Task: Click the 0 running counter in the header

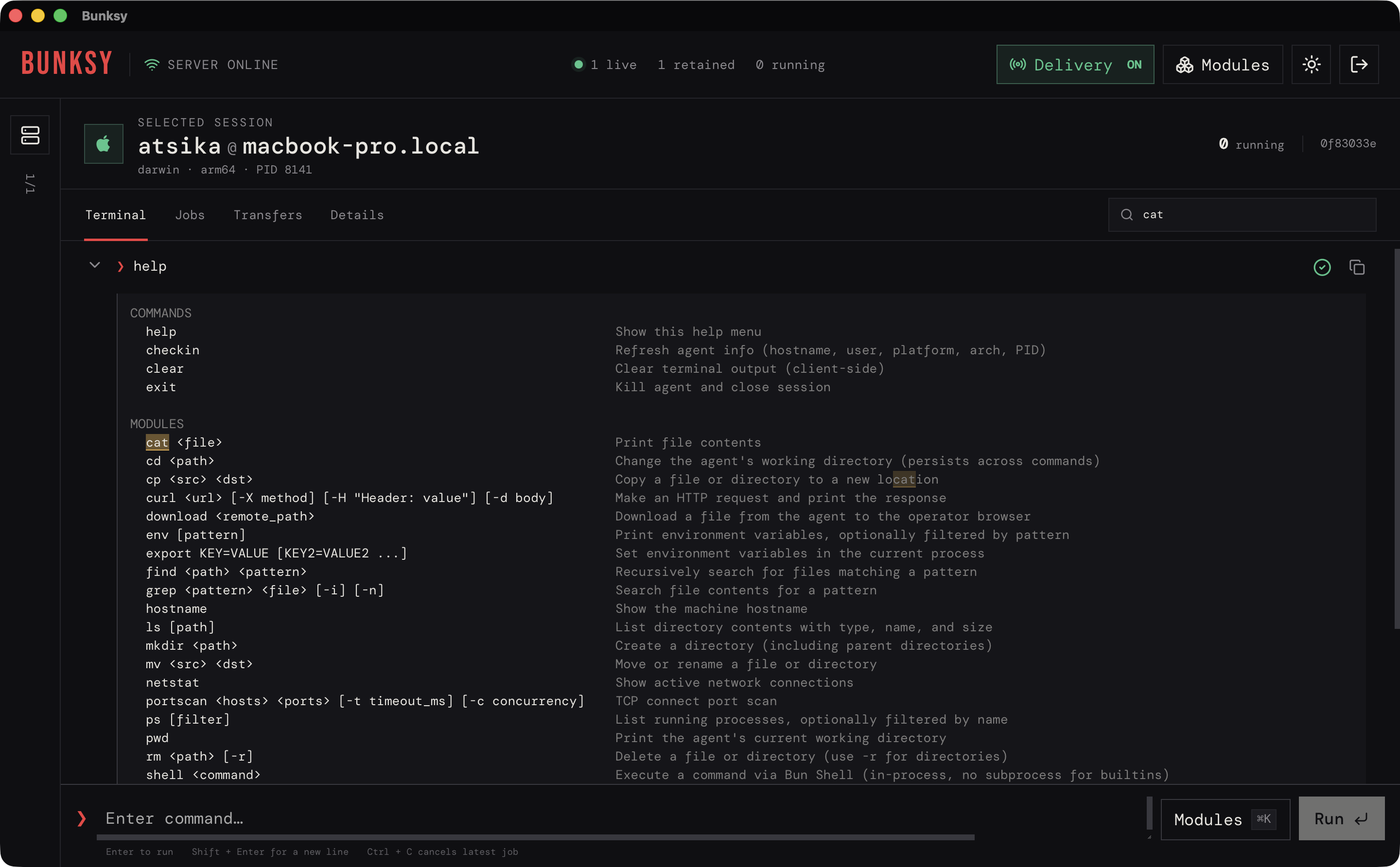Action: tap(790, 65)
